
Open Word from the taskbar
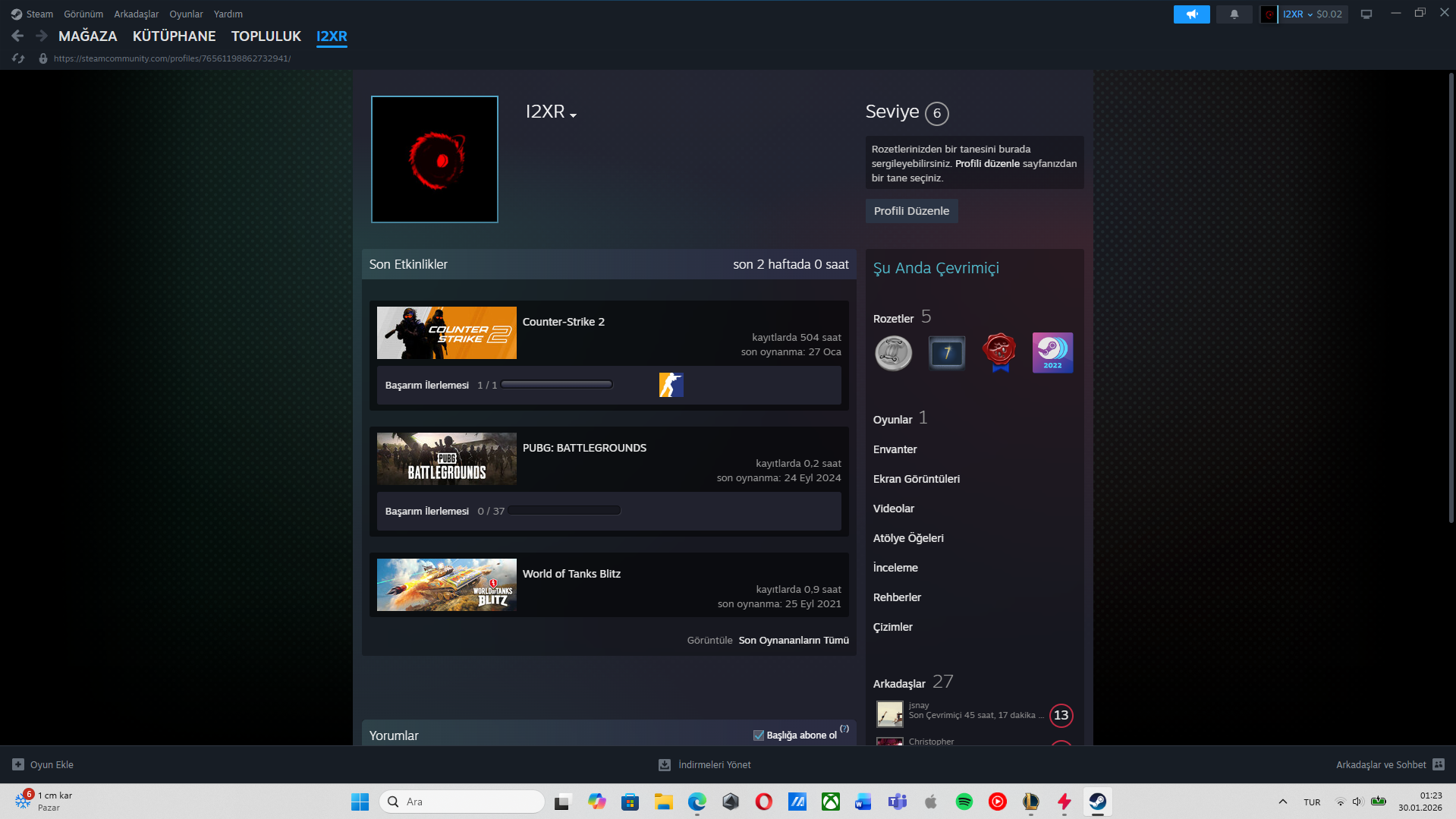864,802
